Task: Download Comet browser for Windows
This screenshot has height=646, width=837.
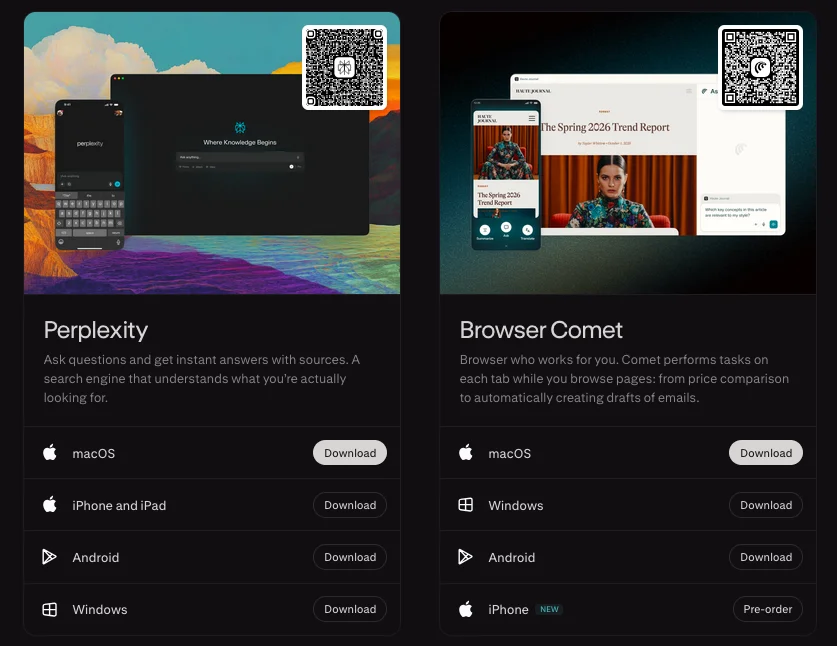Action: tap(766, 505)
